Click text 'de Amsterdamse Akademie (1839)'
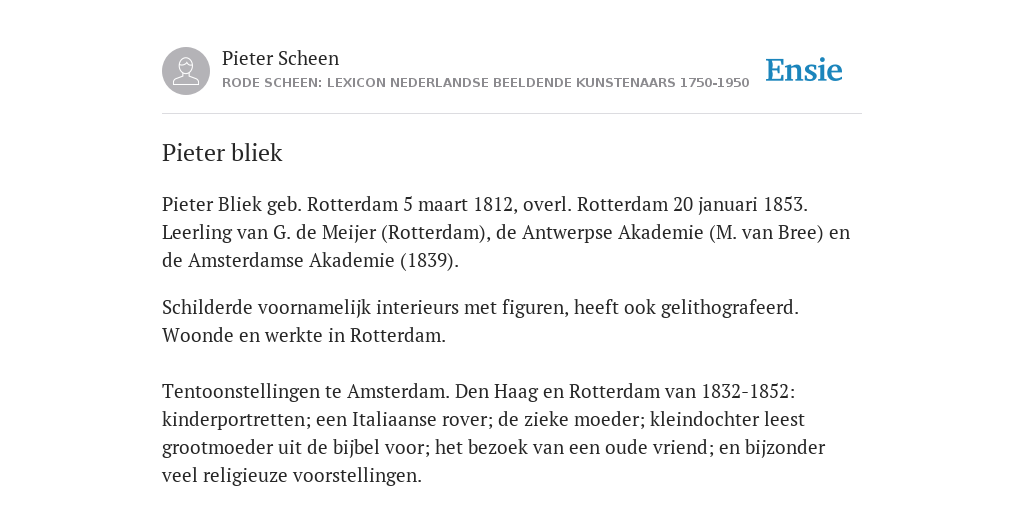This screenshot has width=1024, height=512. (308, 261)
